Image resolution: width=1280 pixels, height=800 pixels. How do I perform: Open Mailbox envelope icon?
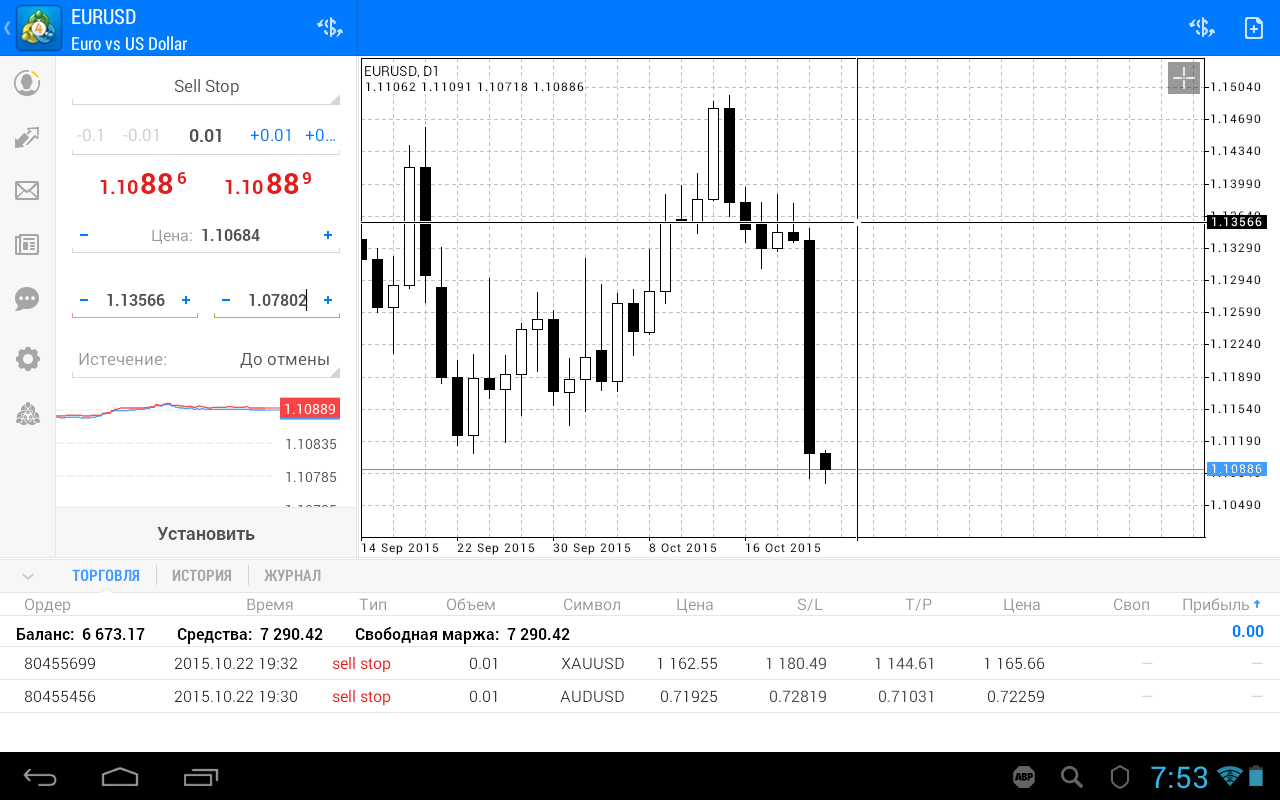pos(27,190)
